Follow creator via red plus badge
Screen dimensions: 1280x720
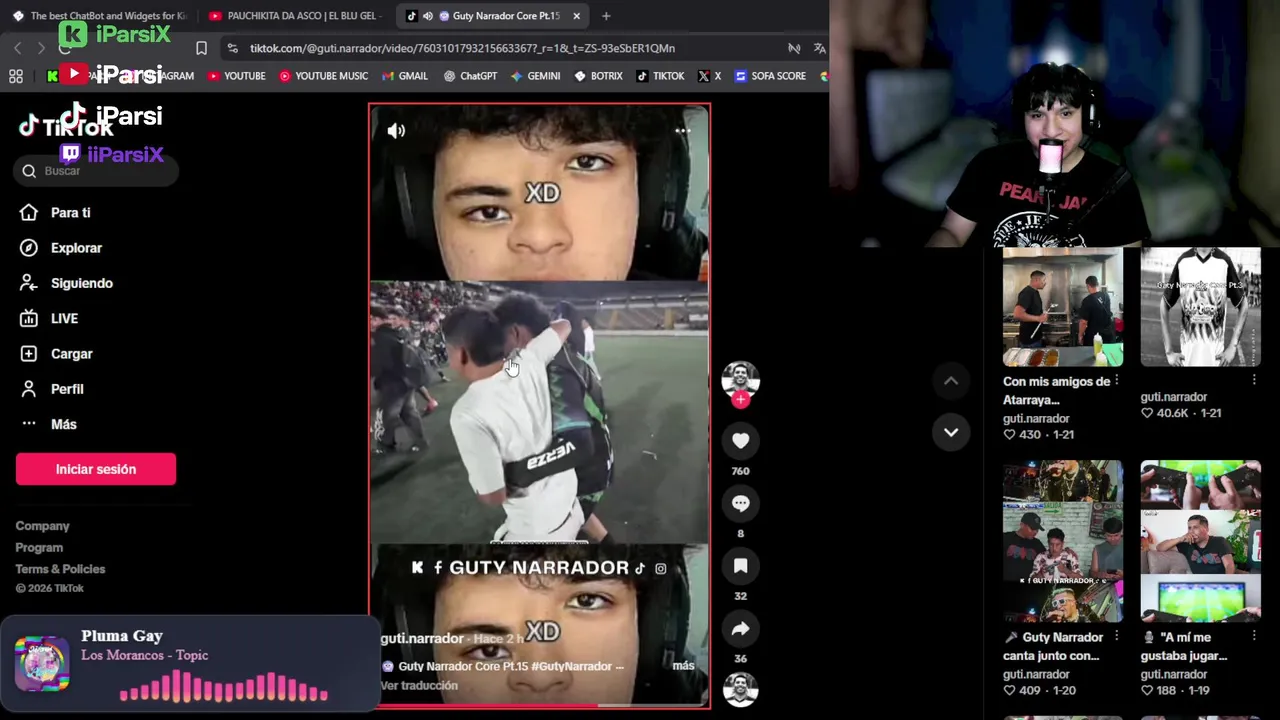click(740, 399)
